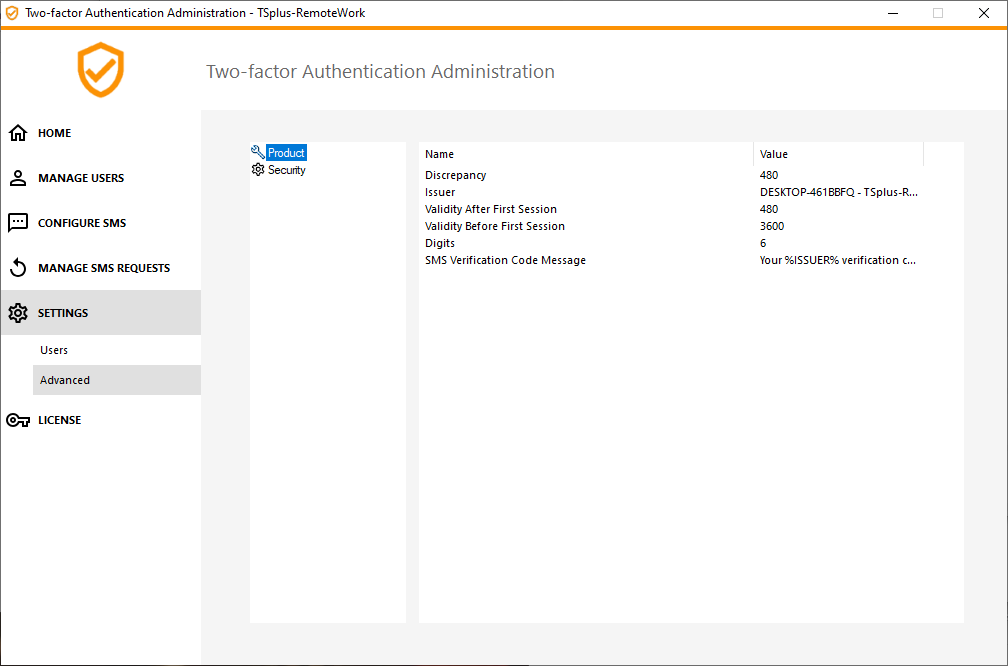
Task: Click the orange TSplus shield logo
Action: point(100,71)
